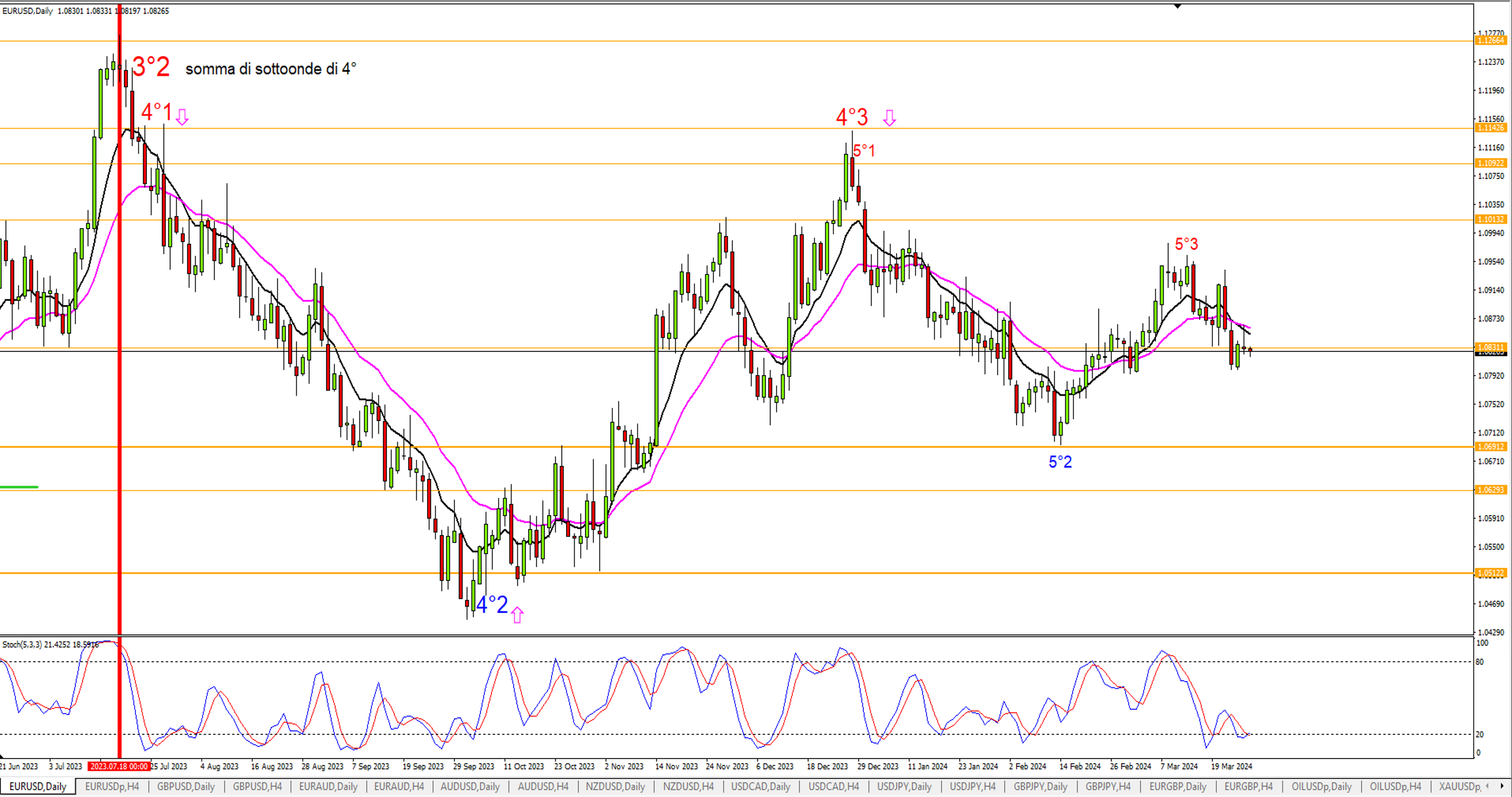1512x797 pixels.
Task: Open the AUDUSD,Daily chart tab
Action: 470,787
